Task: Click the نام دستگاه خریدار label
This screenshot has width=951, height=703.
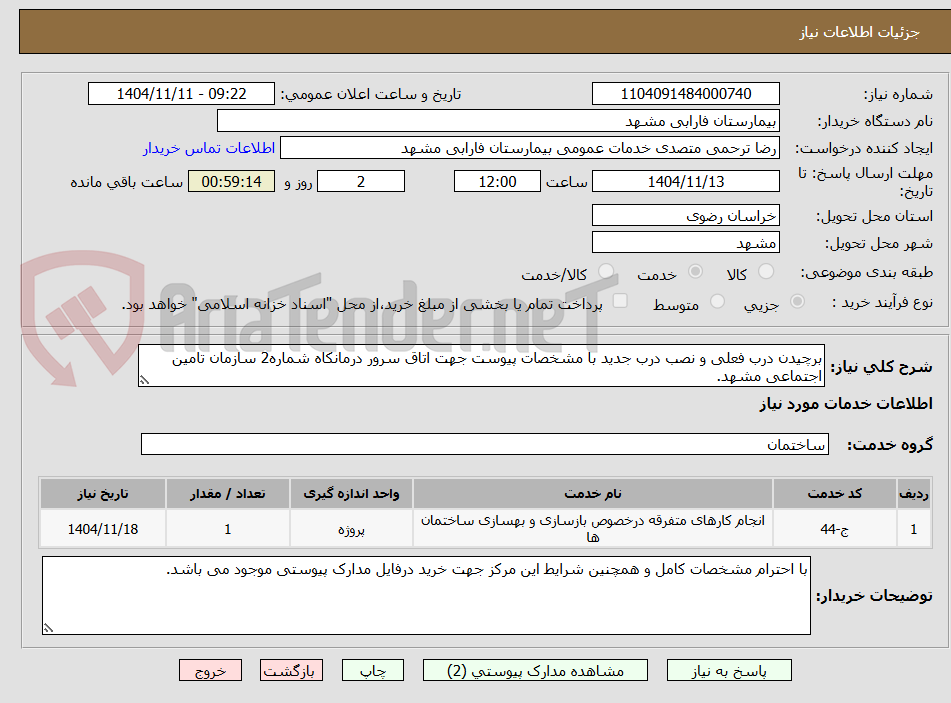Action: 875,121
